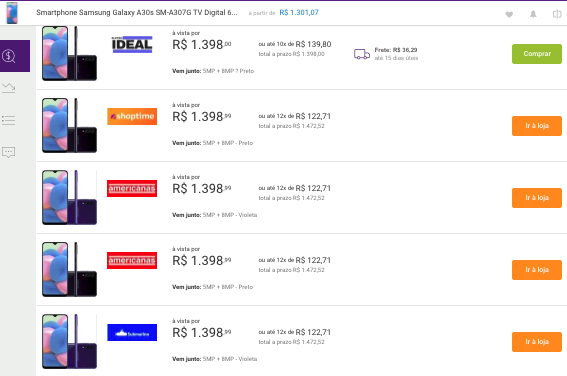Open the price history chart icon
Screen dimensions: 567x376
click(x=8, y=88)
